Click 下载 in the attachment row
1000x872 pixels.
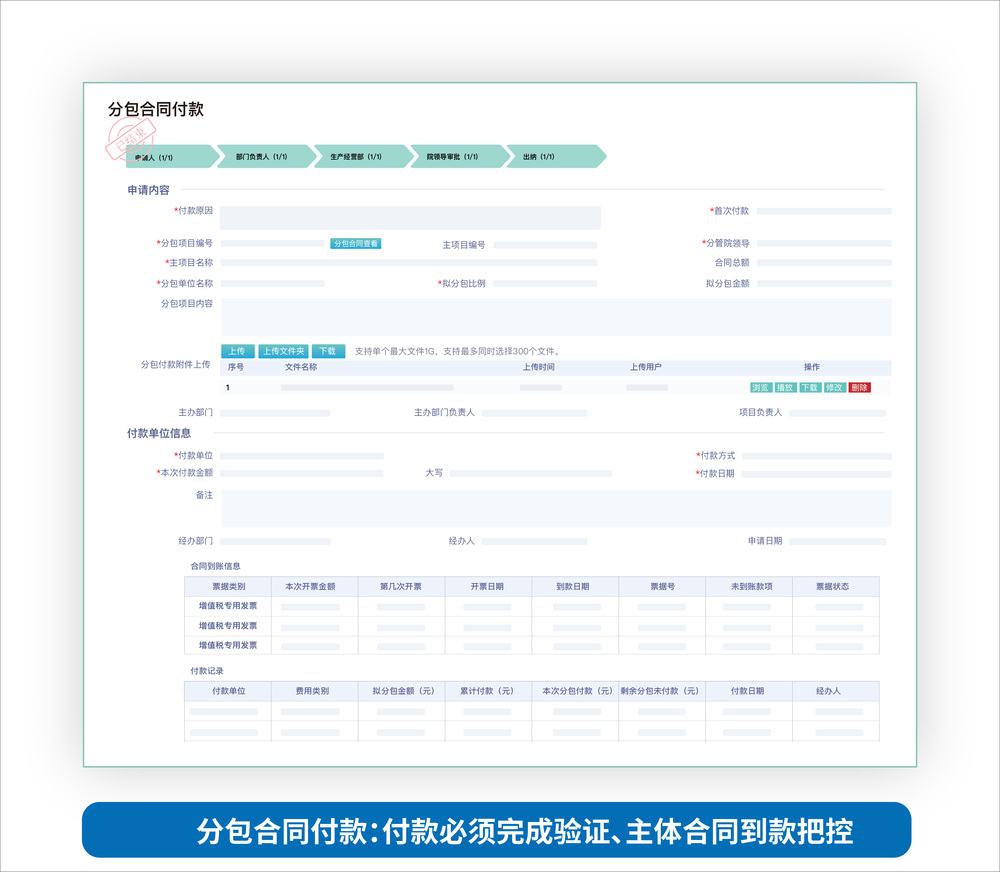(x=809, y=387)
